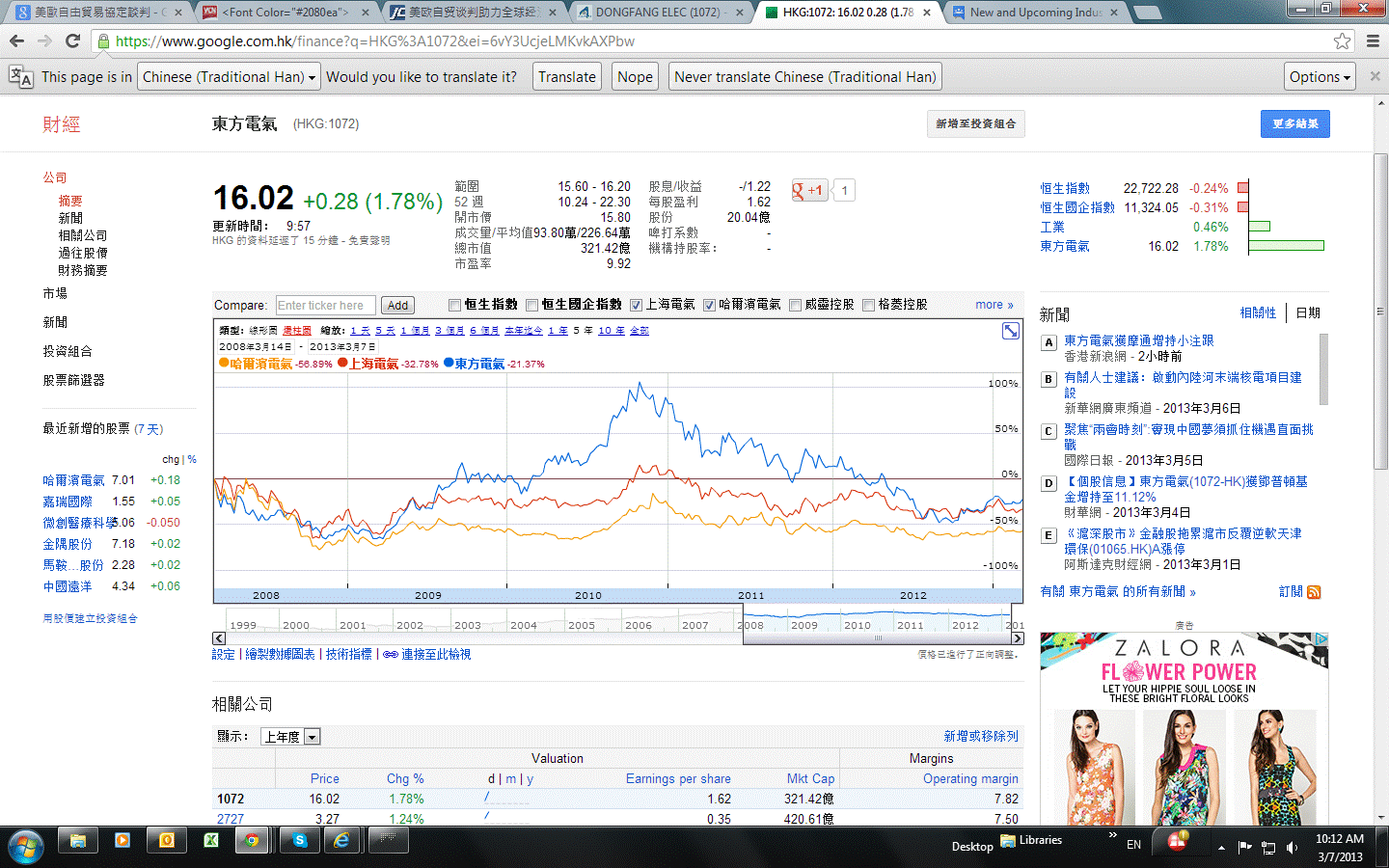Switch to Chrome in the taskbar
The width and height of the screenshot is (1389, 868).
[253, 841]
